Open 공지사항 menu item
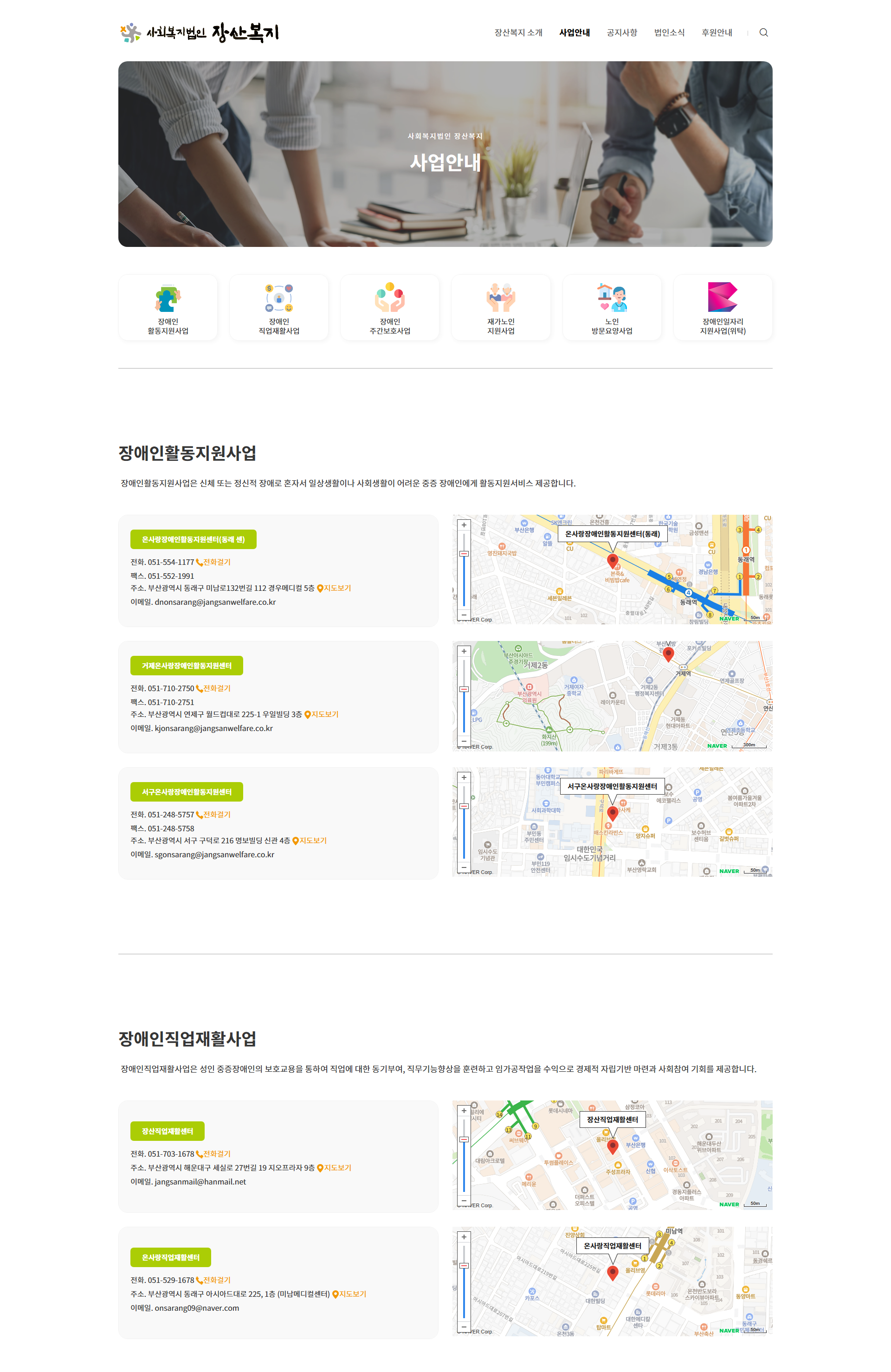Image resolution: width=891 pixels, height=1372 pixels. pyautogui.click(x=621, y=32)
